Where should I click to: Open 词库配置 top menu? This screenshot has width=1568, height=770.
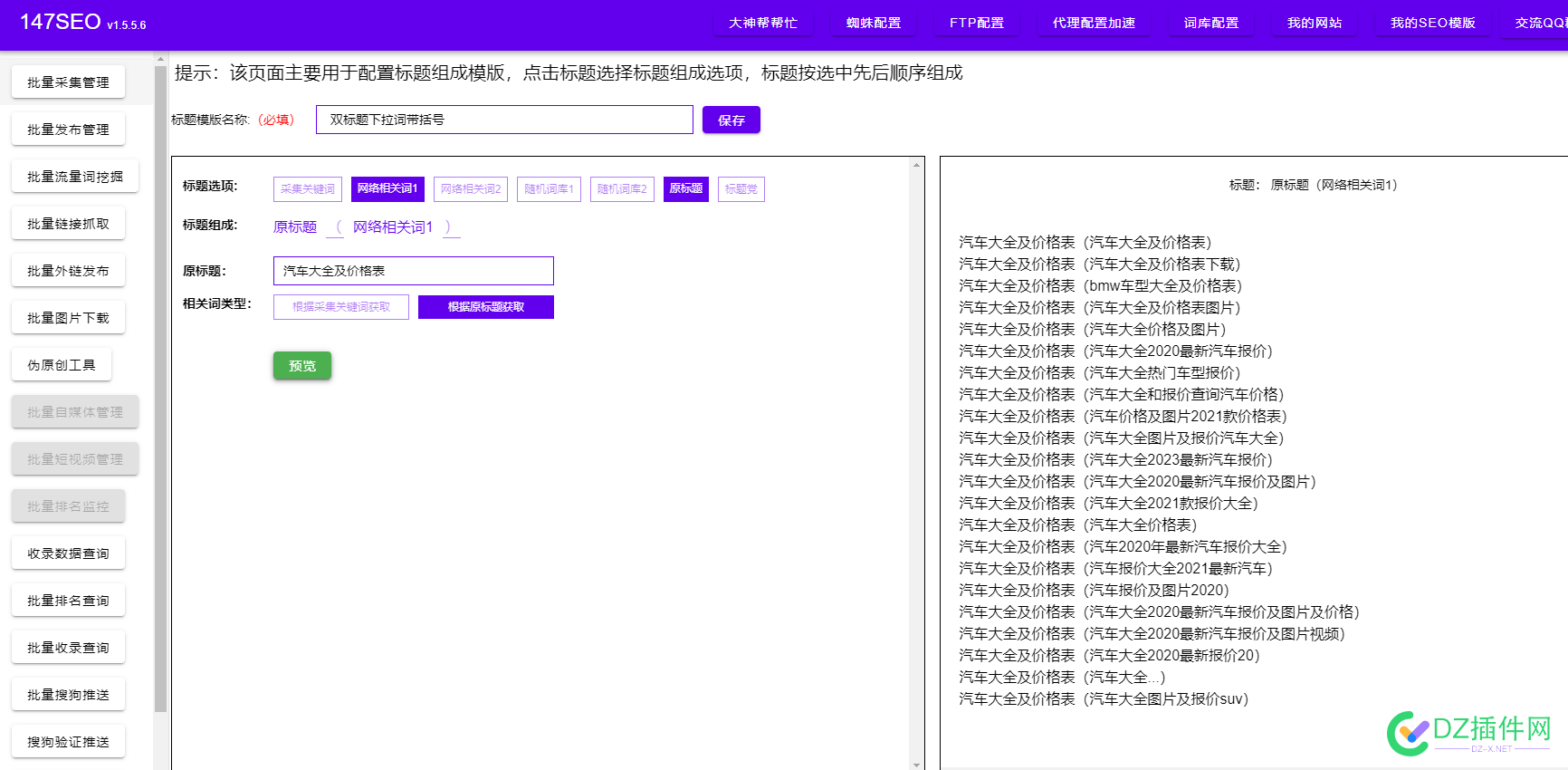(1211, 23)
